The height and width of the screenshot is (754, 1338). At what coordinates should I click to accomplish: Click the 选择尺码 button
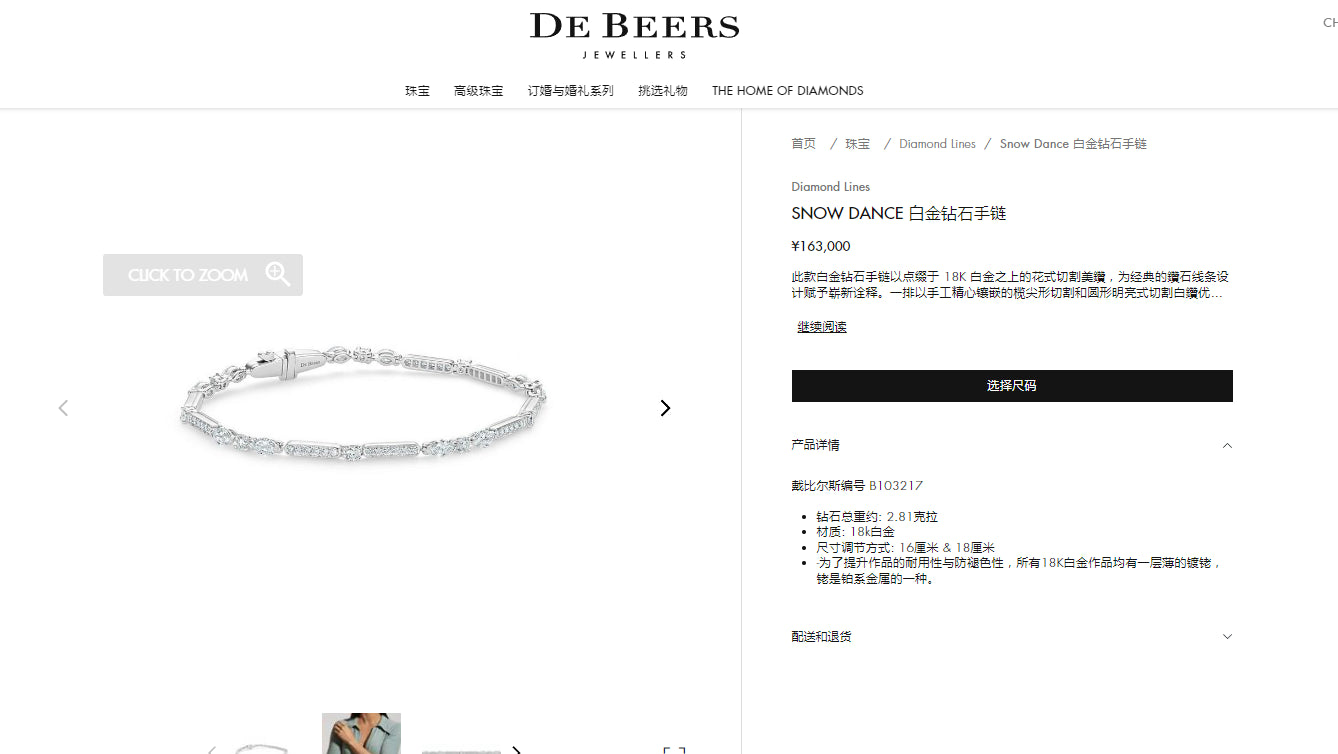coord(1012,386)
